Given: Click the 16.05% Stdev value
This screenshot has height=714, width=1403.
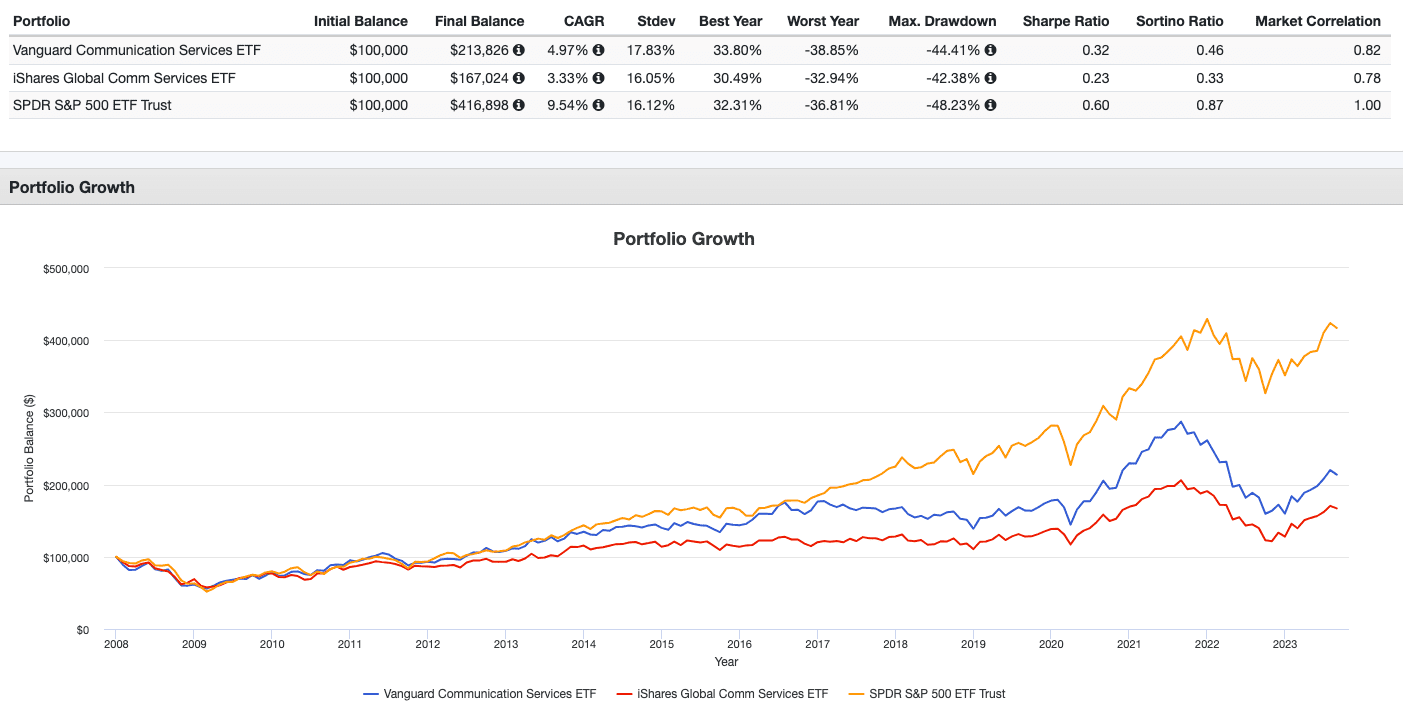Looking at the screenshot, I should tap(653, 78).
